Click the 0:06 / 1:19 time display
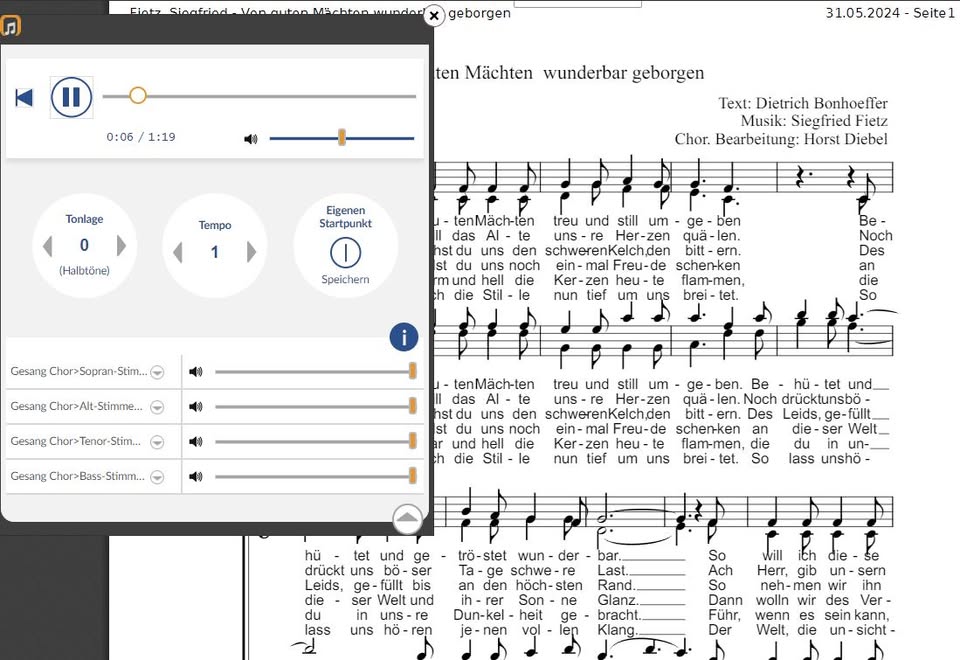This screenshot has width=960, height=660. [x=141, y=137]
